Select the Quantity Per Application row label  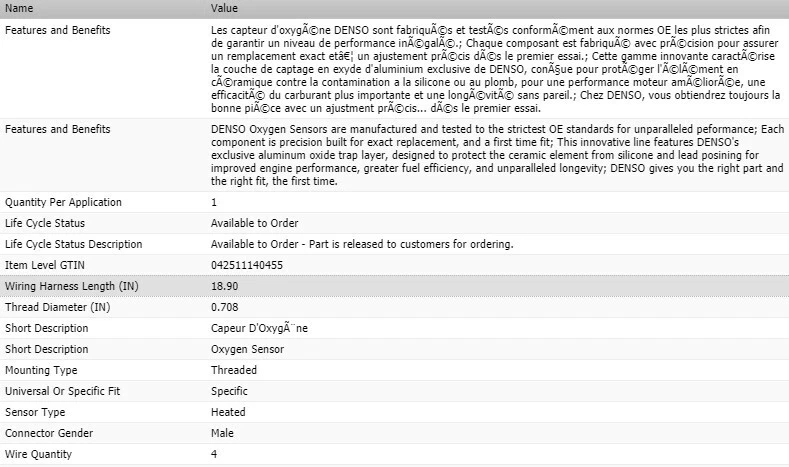pyautogui.click(x=63, y=202)
